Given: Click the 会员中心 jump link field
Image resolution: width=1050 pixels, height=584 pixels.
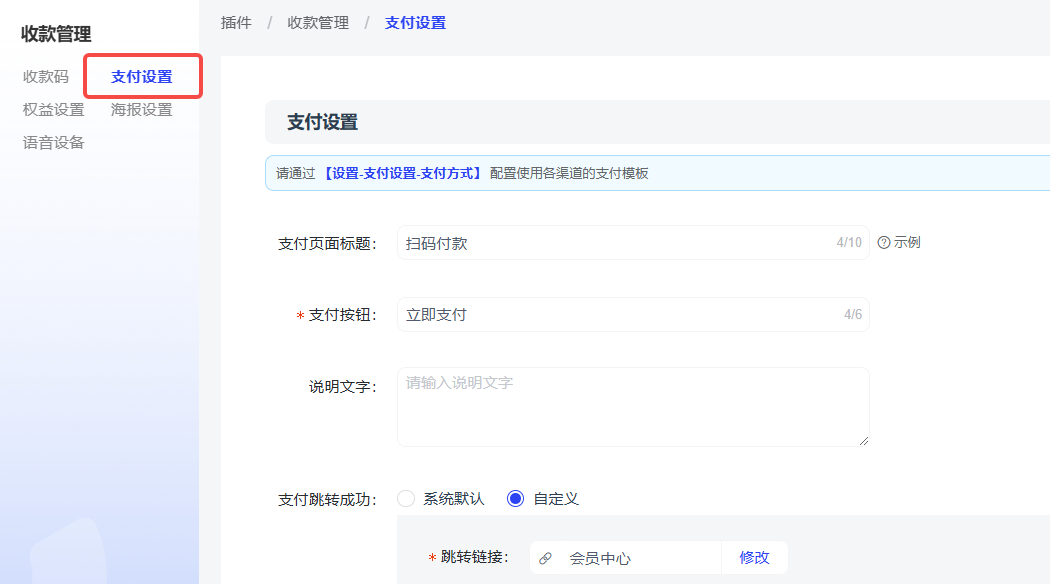Looking at the screenshot, I should (x=625, y=558).
